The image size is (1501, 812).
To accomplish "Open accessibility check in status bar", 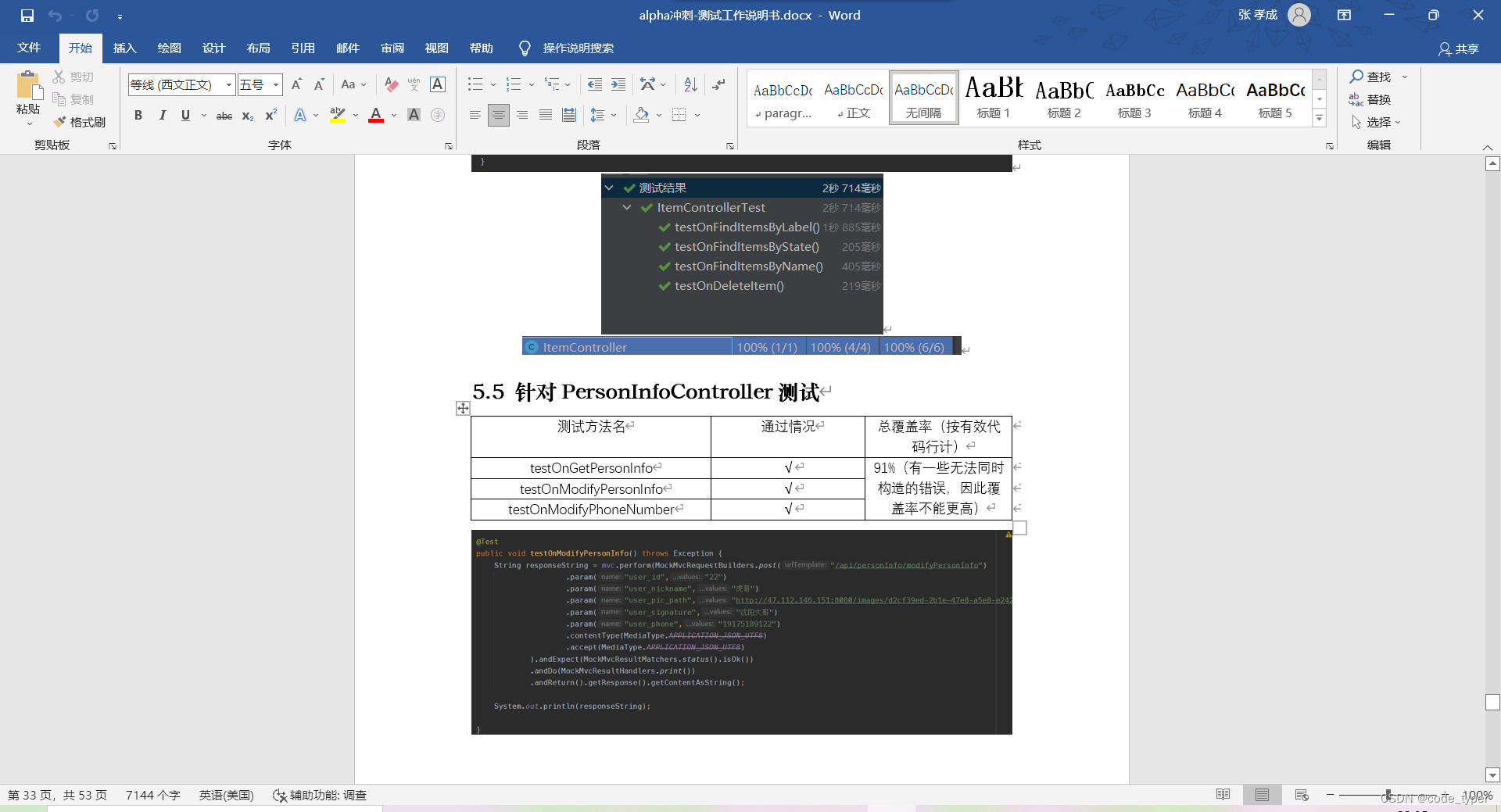I will click(320, 795).
